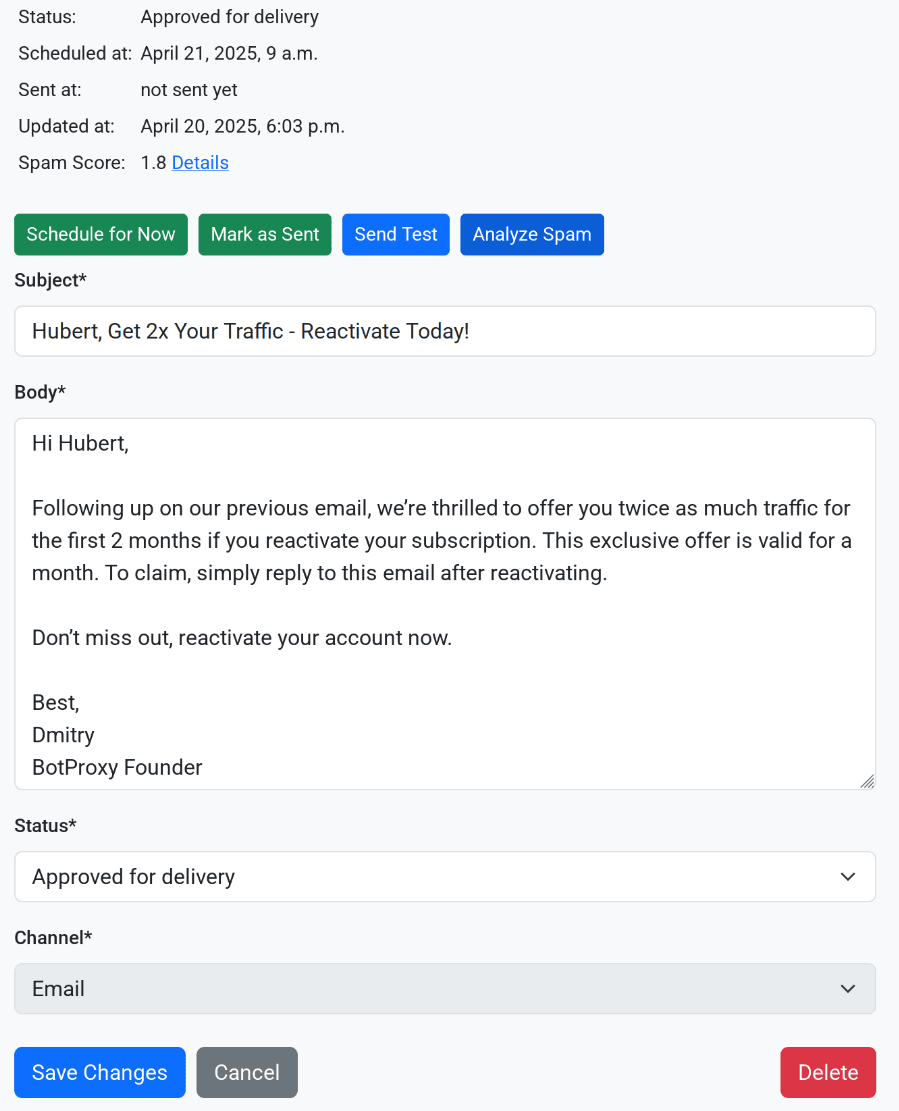Expand the Status dropdown
The height and width of the screenshot is (1111, 899).
point(445,877)
